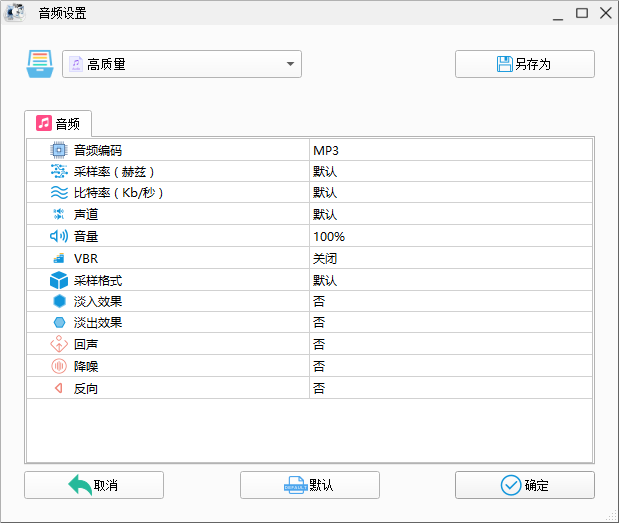Click the VBR icon

pyautogui.click(x=59, y=258)
